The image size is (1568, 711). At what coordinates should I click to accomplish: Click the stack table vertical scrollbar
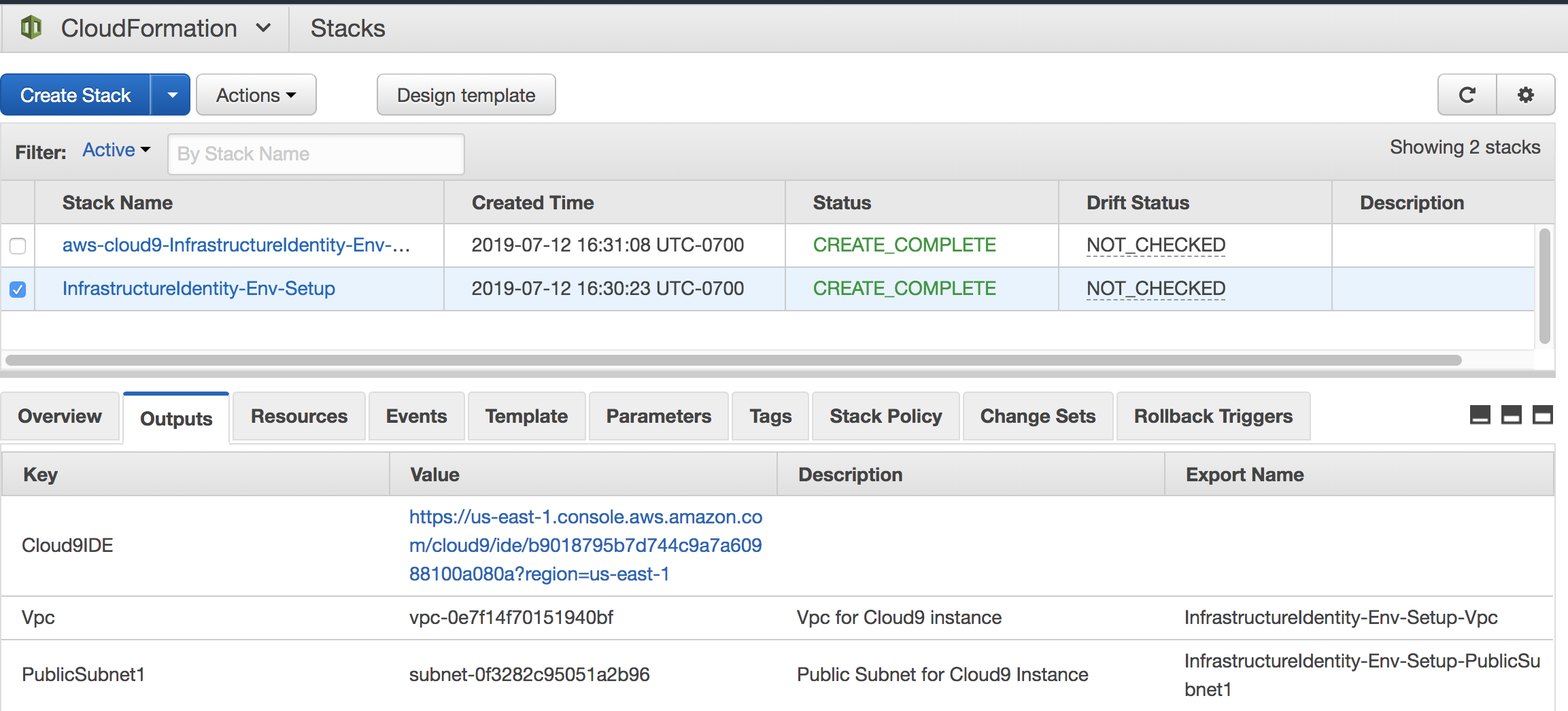pos(1545,285)
